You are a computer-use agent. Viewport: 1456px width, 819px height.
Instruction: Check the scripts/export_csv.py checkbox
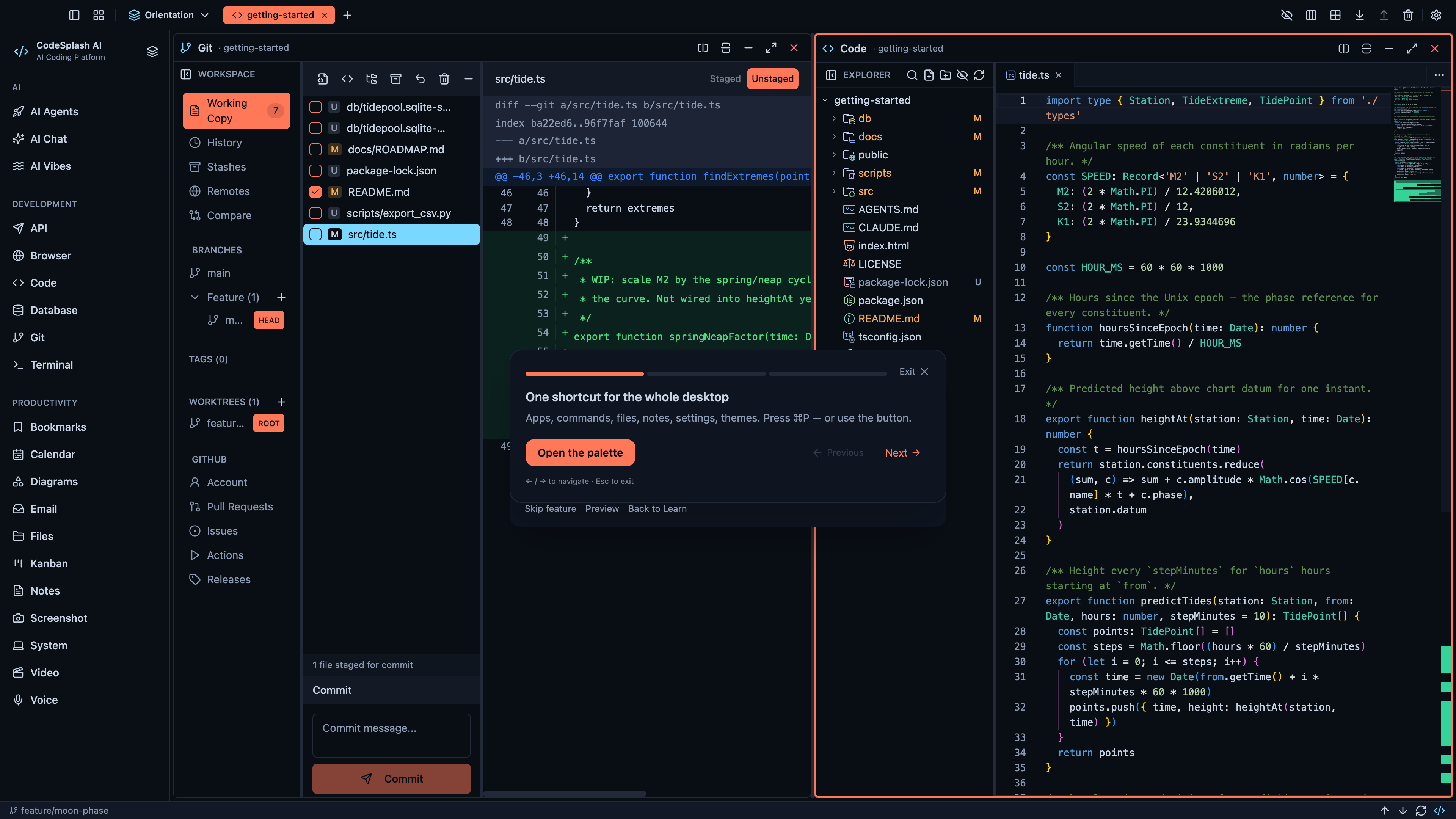[315, 213]
